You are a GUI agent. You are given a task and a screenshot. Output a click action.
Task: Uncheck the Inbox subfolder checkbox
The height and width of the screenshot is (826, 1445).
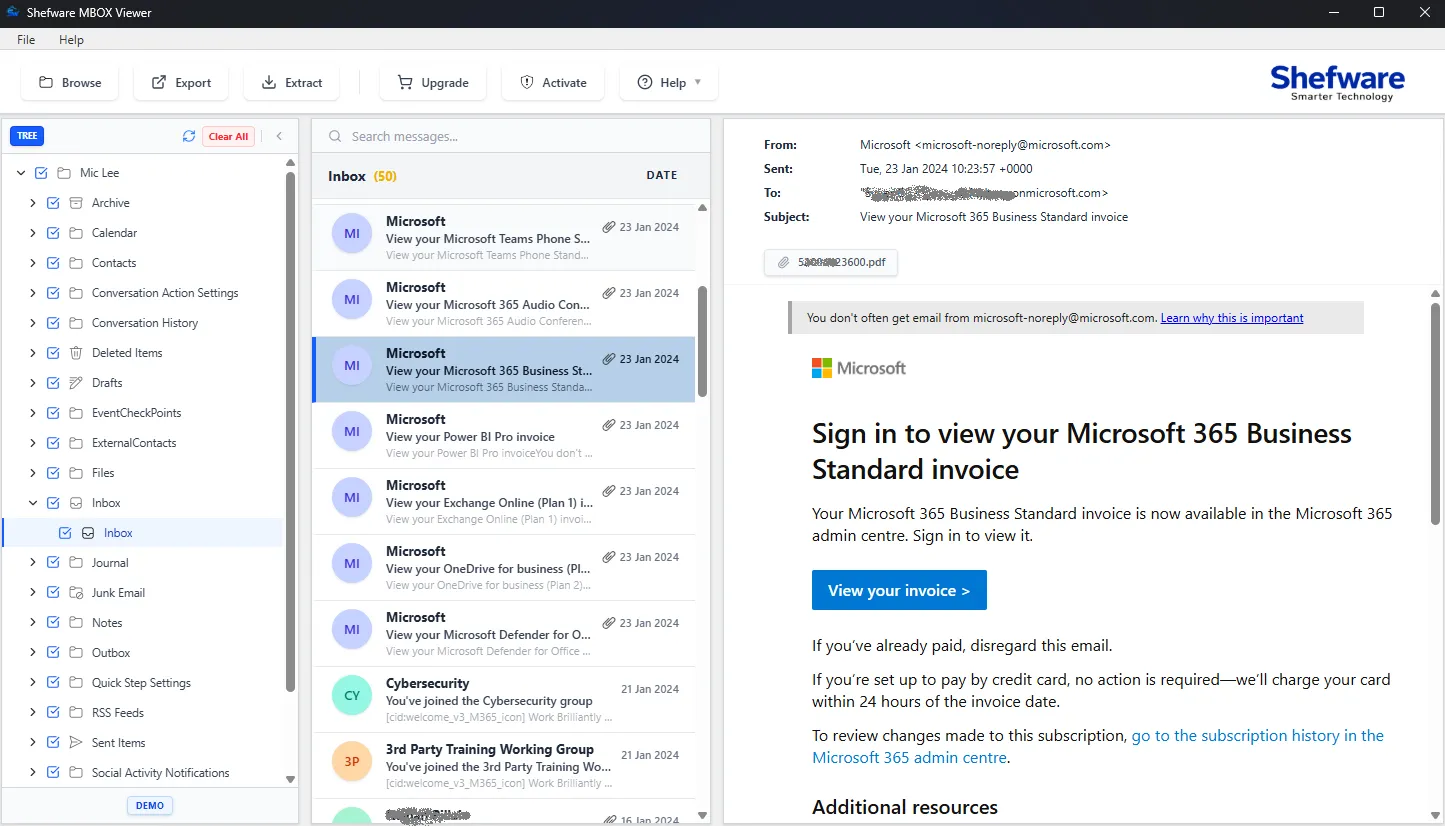[65, 533]
